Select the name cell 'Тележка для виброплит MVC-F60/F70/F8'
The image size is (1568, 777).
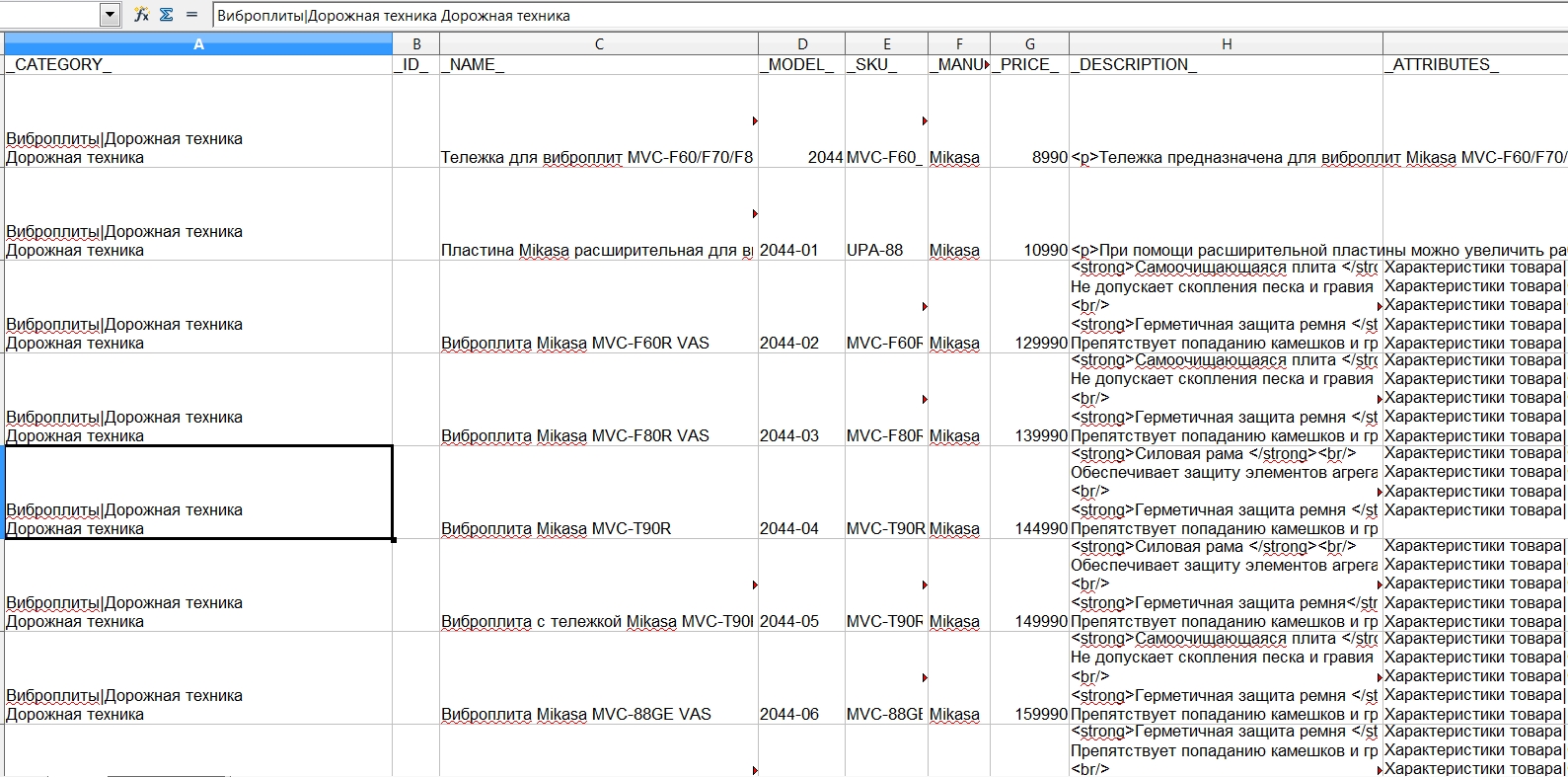[599, 120]
